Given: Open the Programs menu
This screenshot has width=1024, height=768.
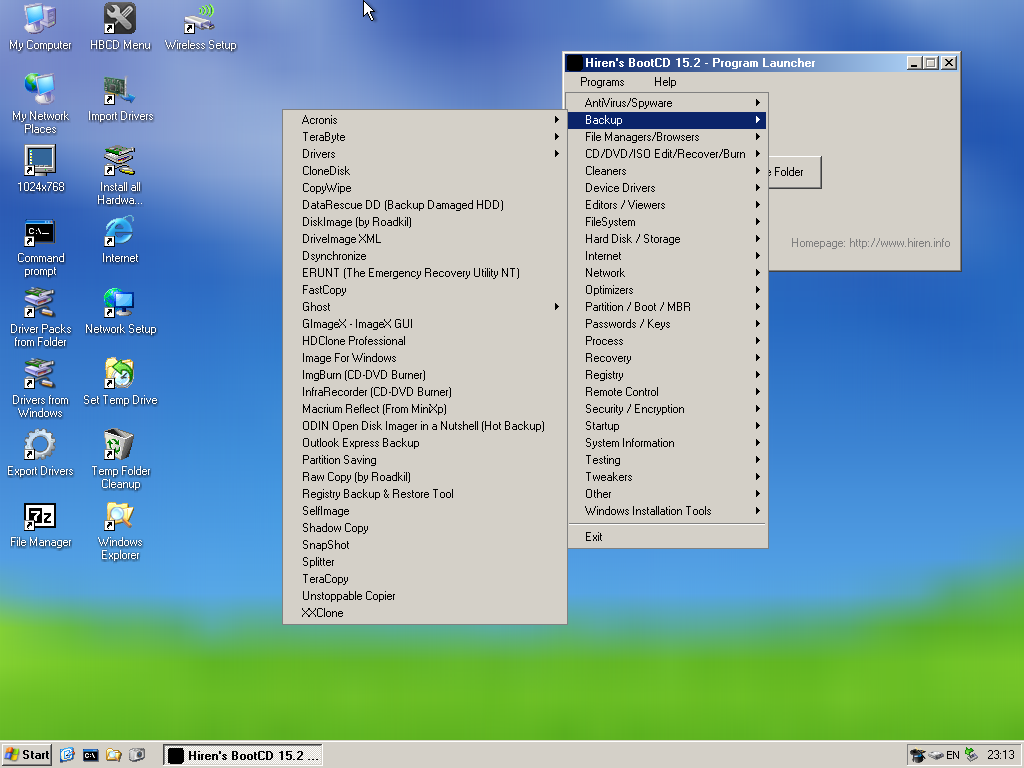Looking at the screenshot, I should (x=601, y=82).
